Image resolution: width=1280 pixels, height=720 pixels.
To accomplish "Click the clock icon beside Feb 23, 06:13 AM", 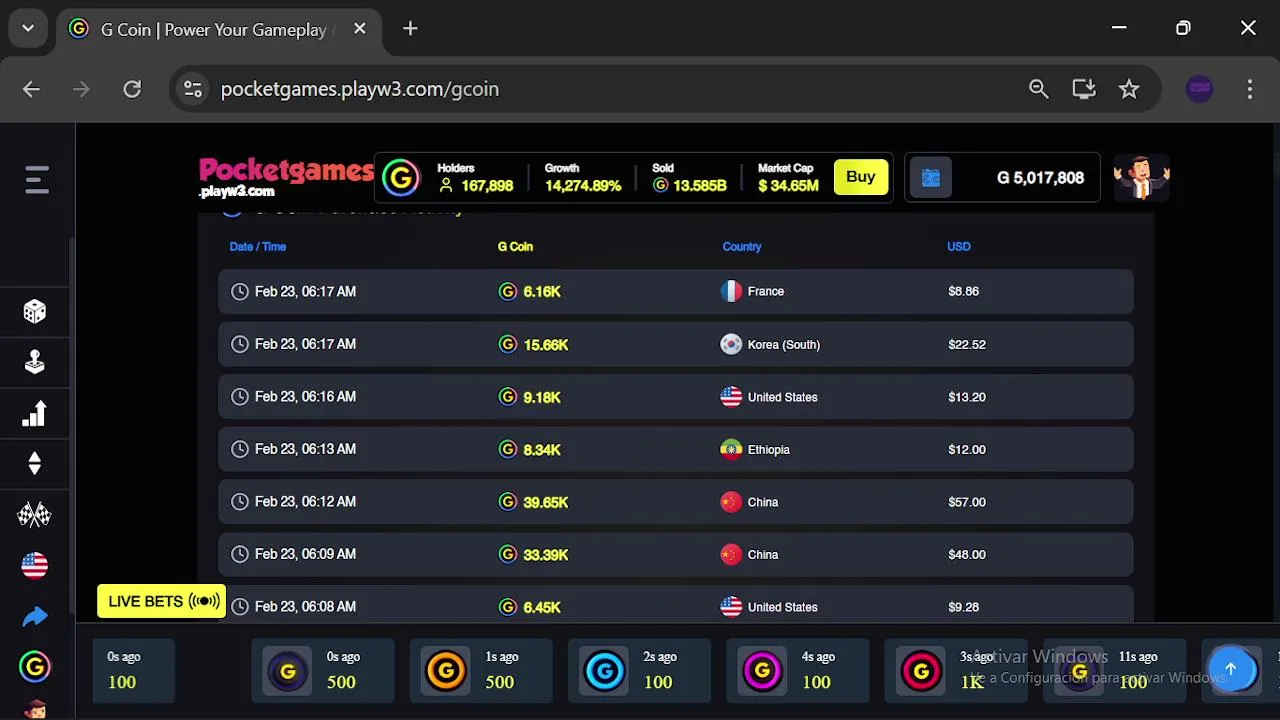I will pos(240,450).
